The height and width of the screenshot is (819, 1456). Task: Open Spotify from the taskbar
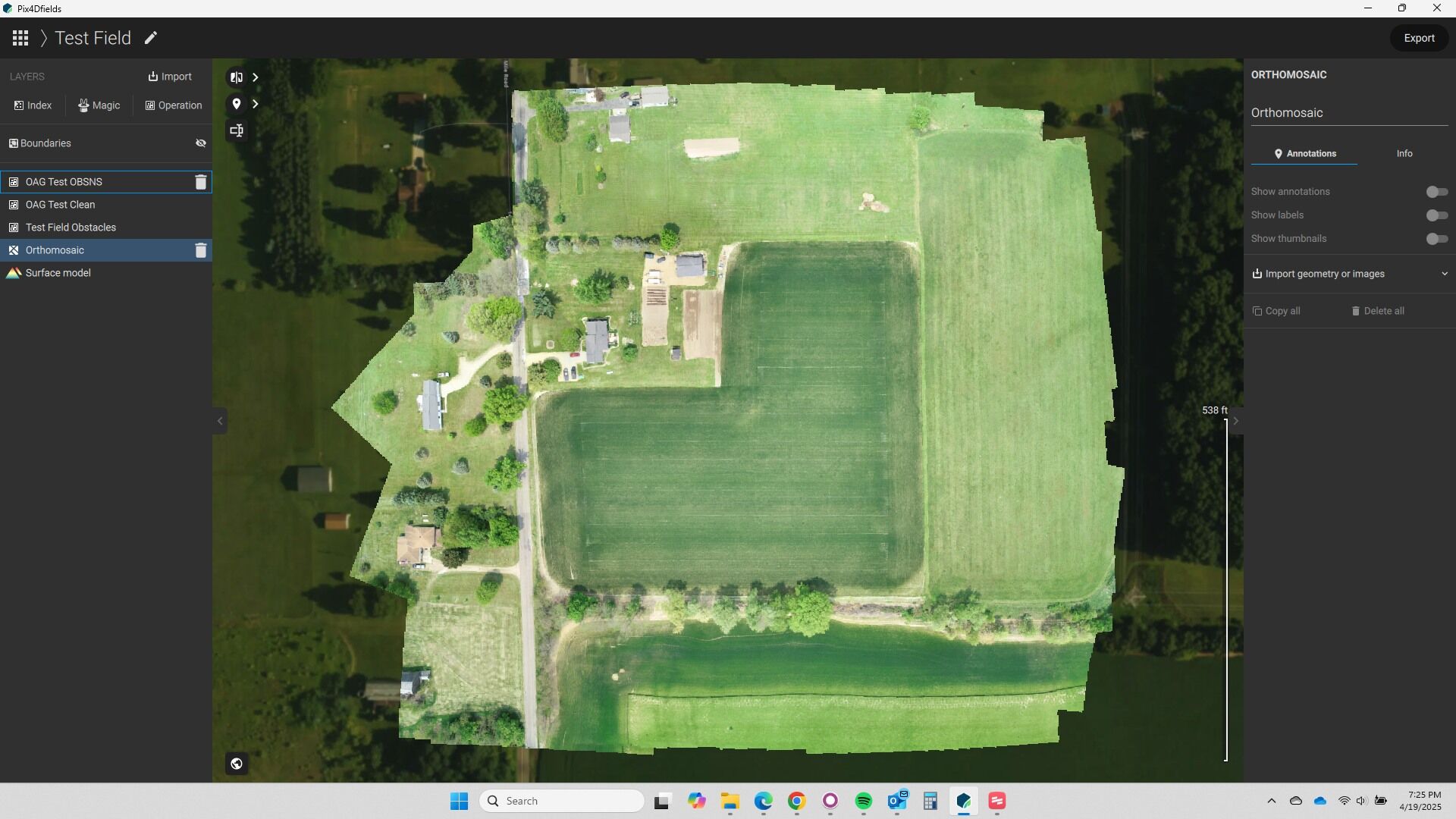(x=863, y=801)
